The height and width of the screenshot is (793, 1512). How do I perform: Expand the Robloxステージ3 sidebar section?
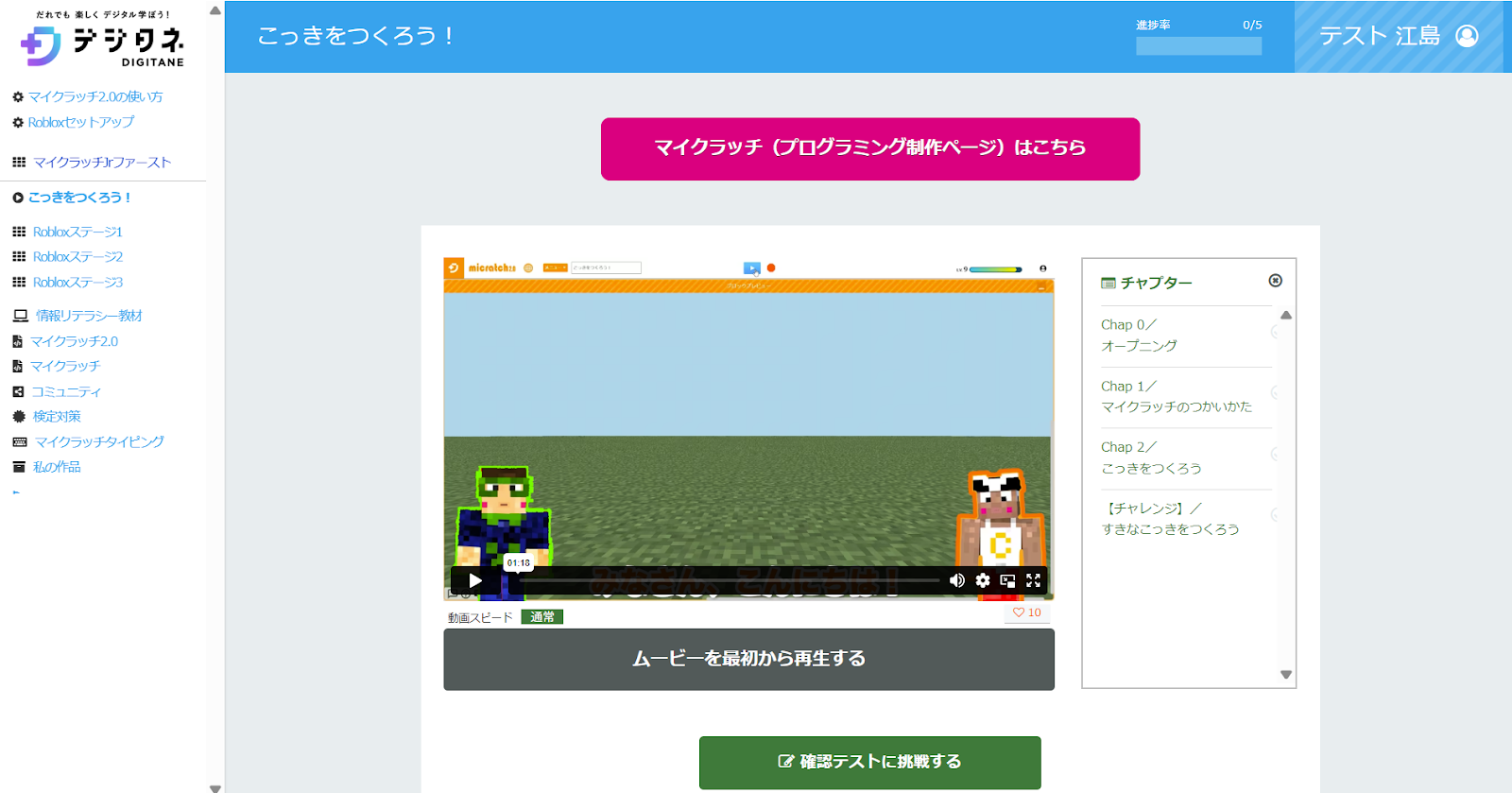click(x=77, y=283)
